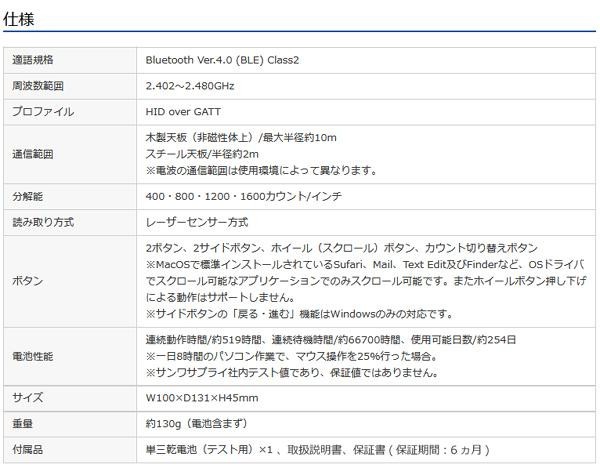The image size is (600, 468).
Task: Click the 約130g（電池含まず）weight value
Action: (x=196, y=423)
